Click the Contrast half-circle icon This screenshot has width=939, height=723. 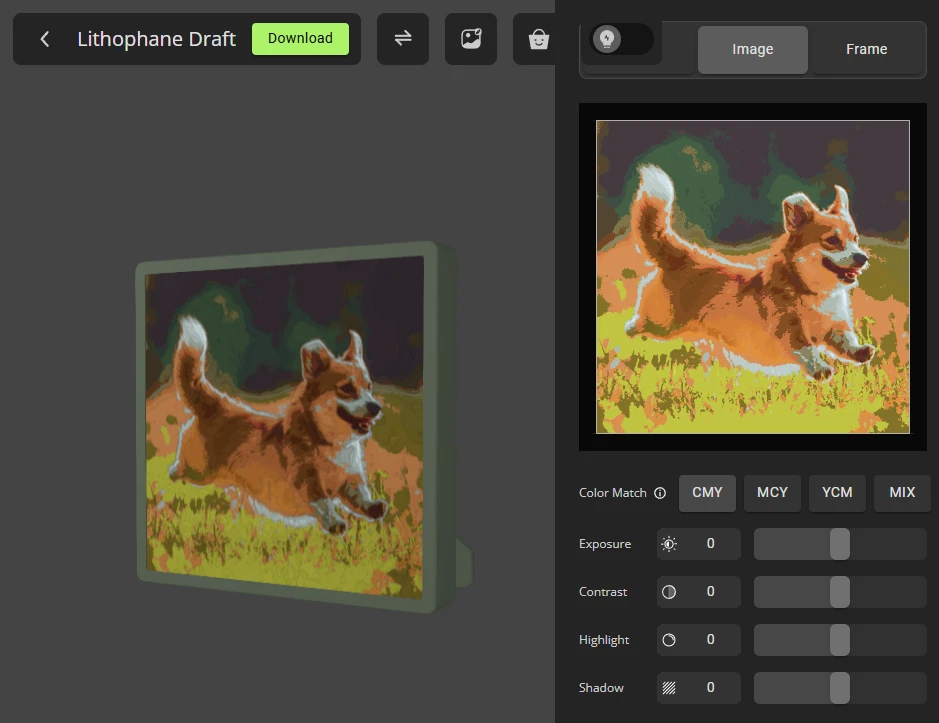pos(669,592)
